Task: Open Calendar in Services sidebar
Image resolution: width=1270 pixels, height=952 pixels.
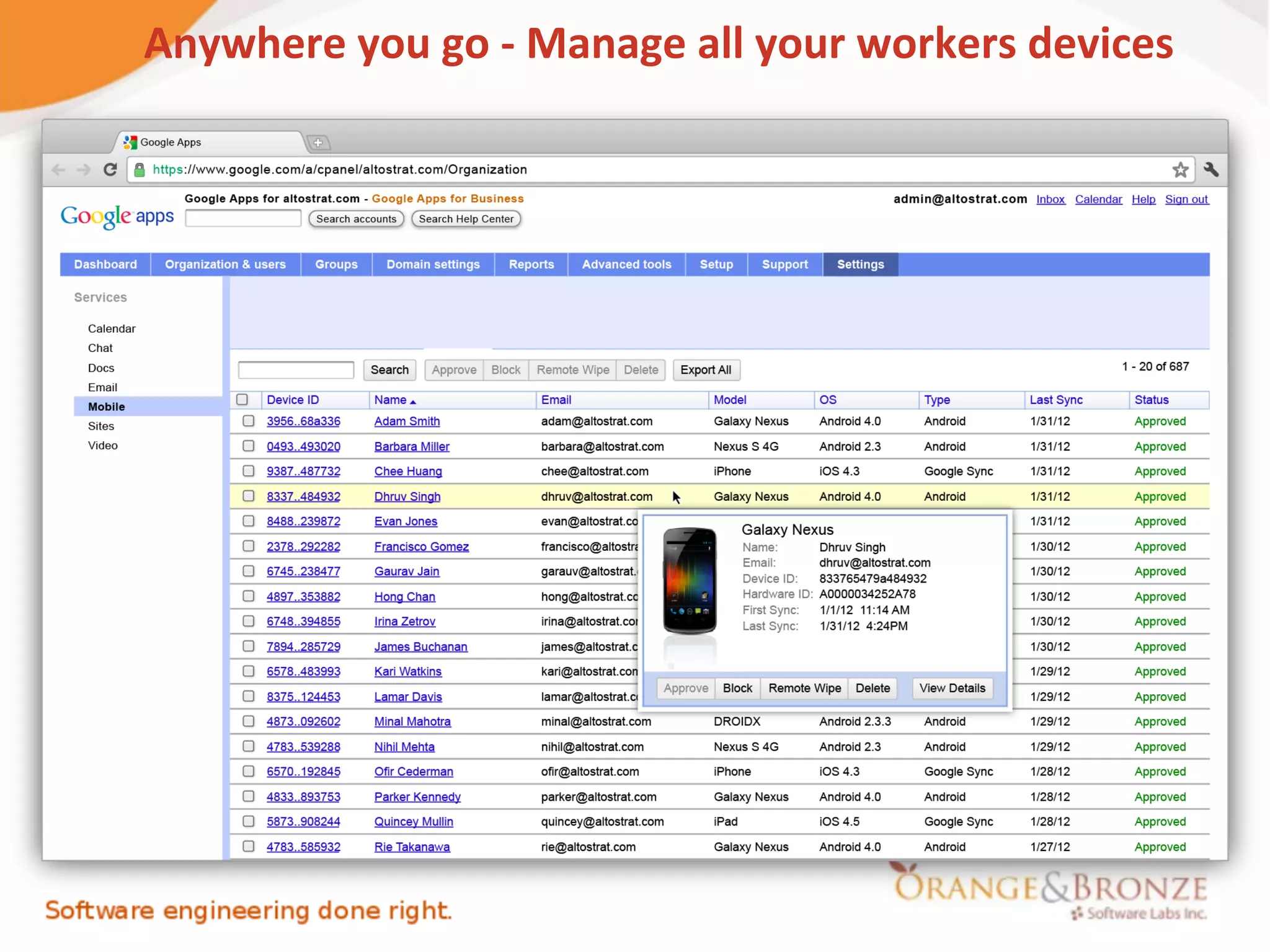Action: [112, 328]
